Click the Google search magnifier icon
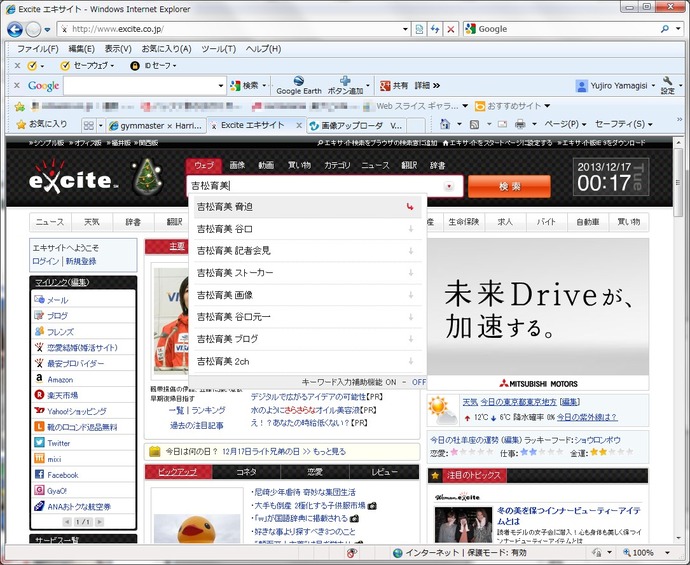Viewport: 690px width, 565px height. click(664, 29)
